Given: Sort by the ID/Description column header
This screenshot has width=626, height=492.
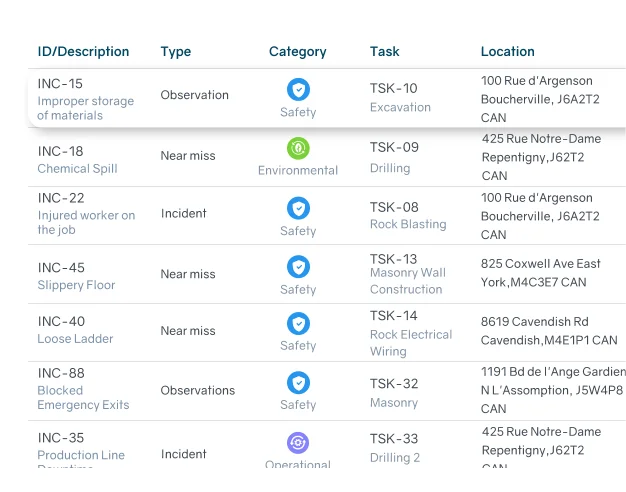Looking at the screenshot, I should (83, 51).
